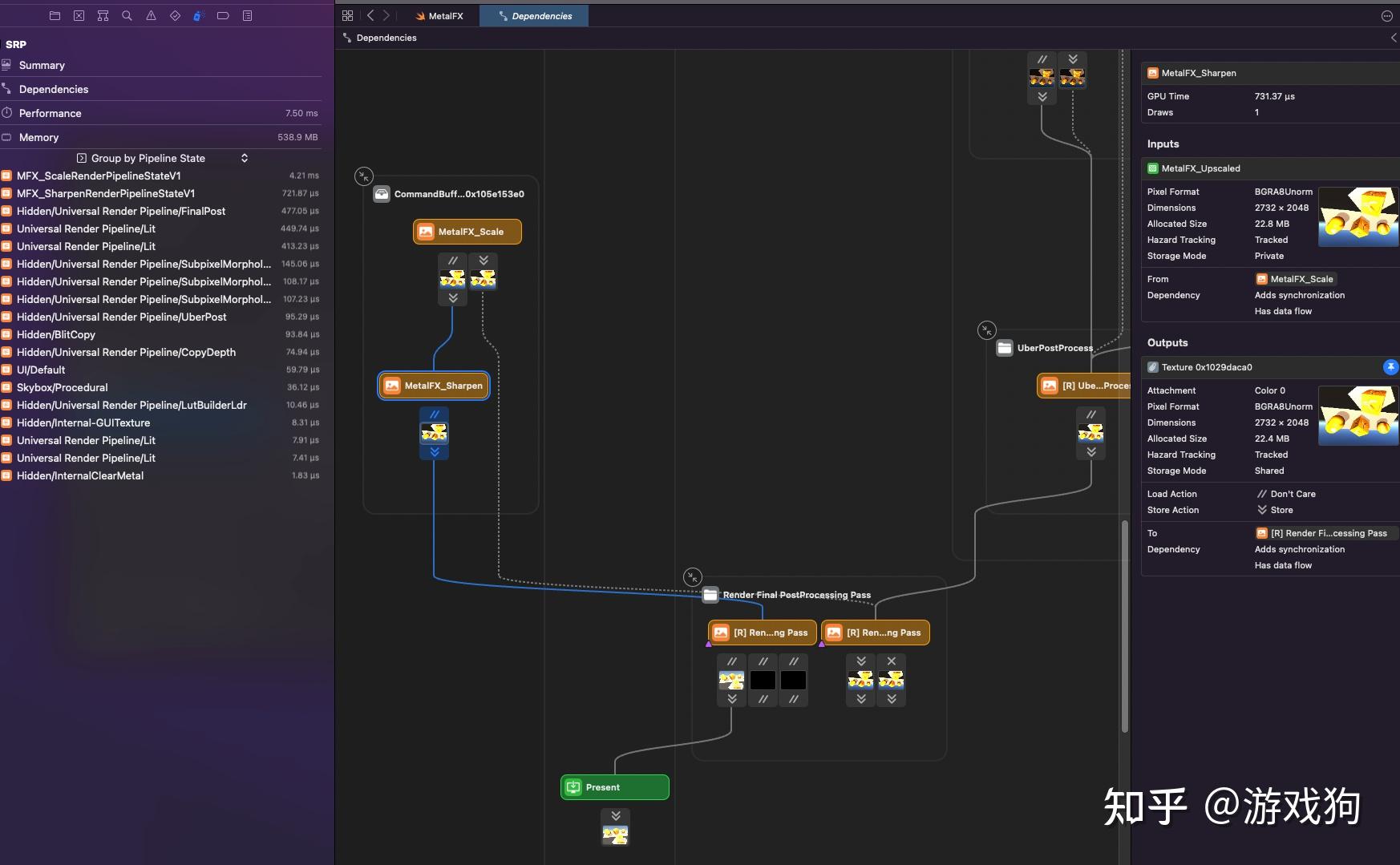Go back with the left chevron

370,15
